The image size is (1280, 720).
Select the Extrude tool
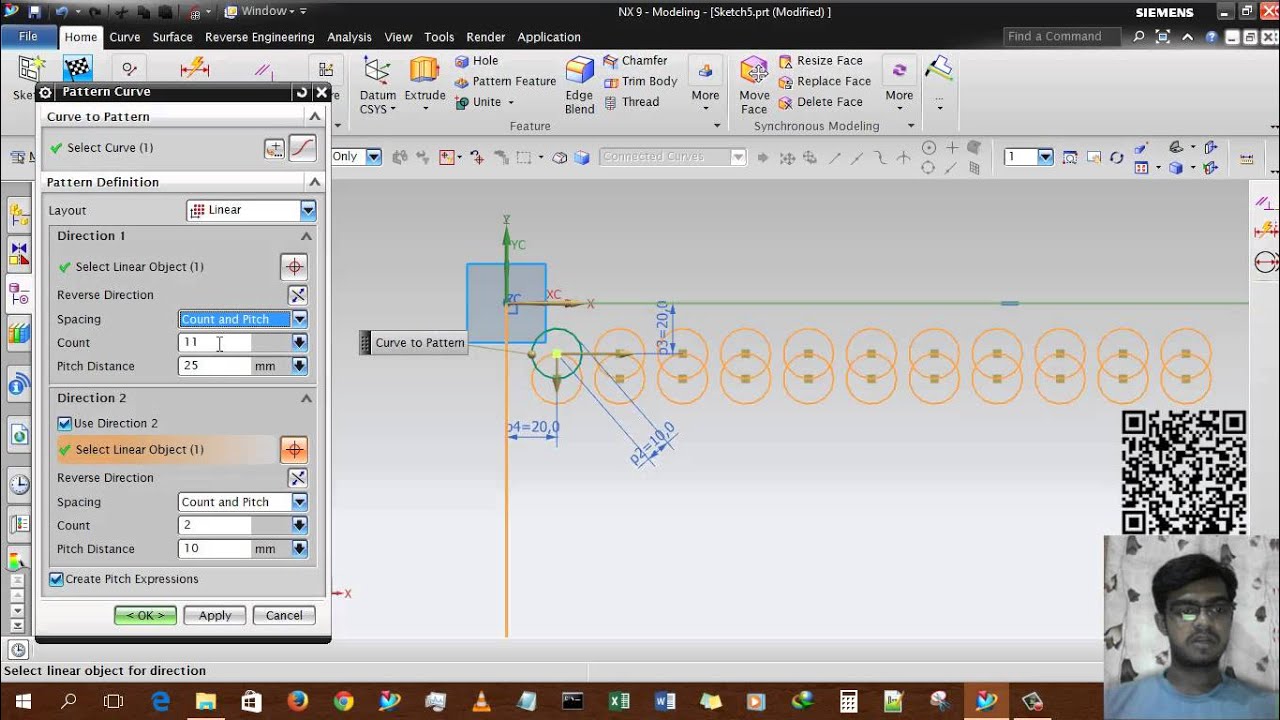424,72
